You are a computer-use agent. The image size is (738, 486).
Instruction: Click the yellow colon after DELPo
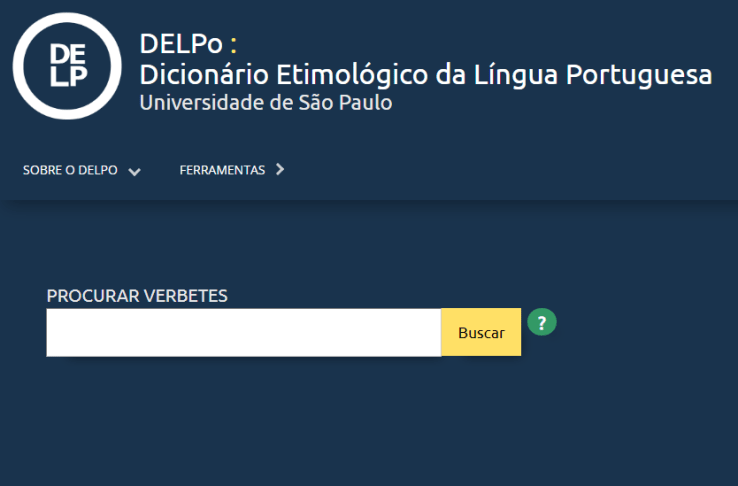point(232,44)
